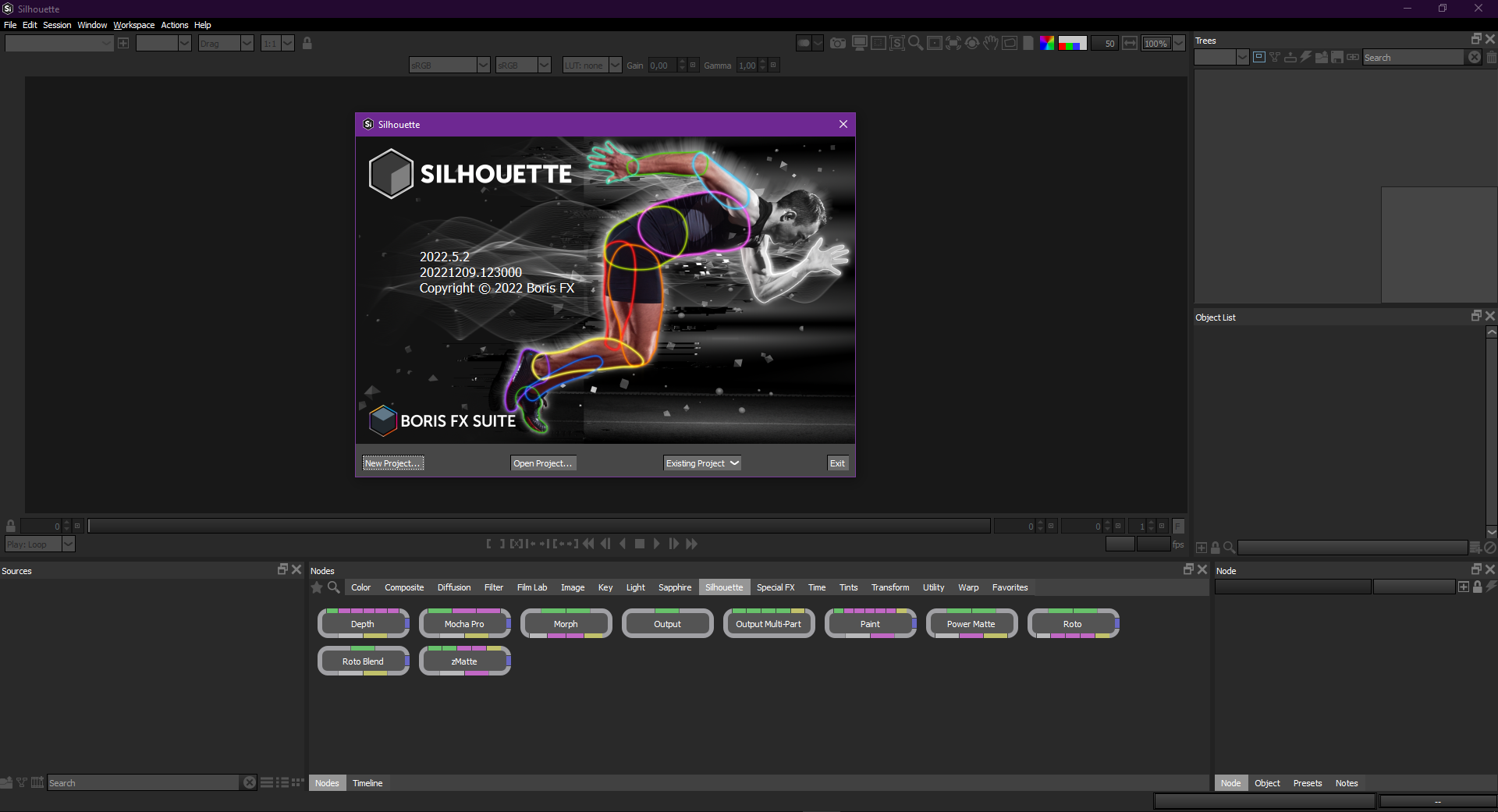Clear the Trees search field
Viewport: 1498px width, 812px height.
[x=1475, y=57]
